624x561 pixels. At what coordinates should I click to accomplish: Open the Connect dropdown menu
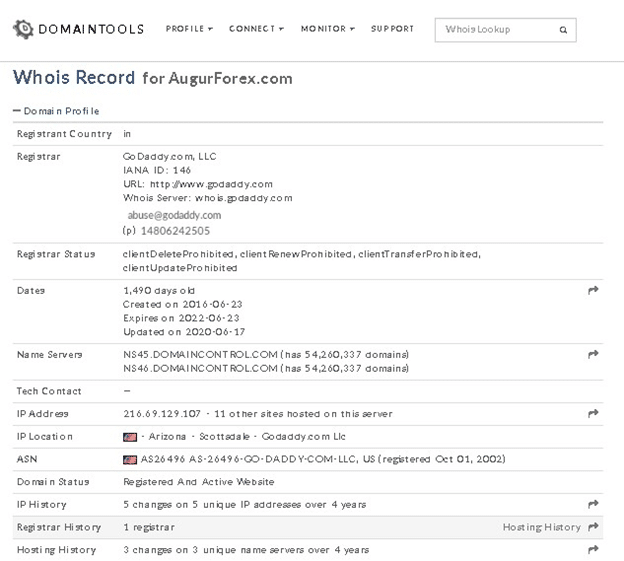pyautogui.click(x=256, y=29)
